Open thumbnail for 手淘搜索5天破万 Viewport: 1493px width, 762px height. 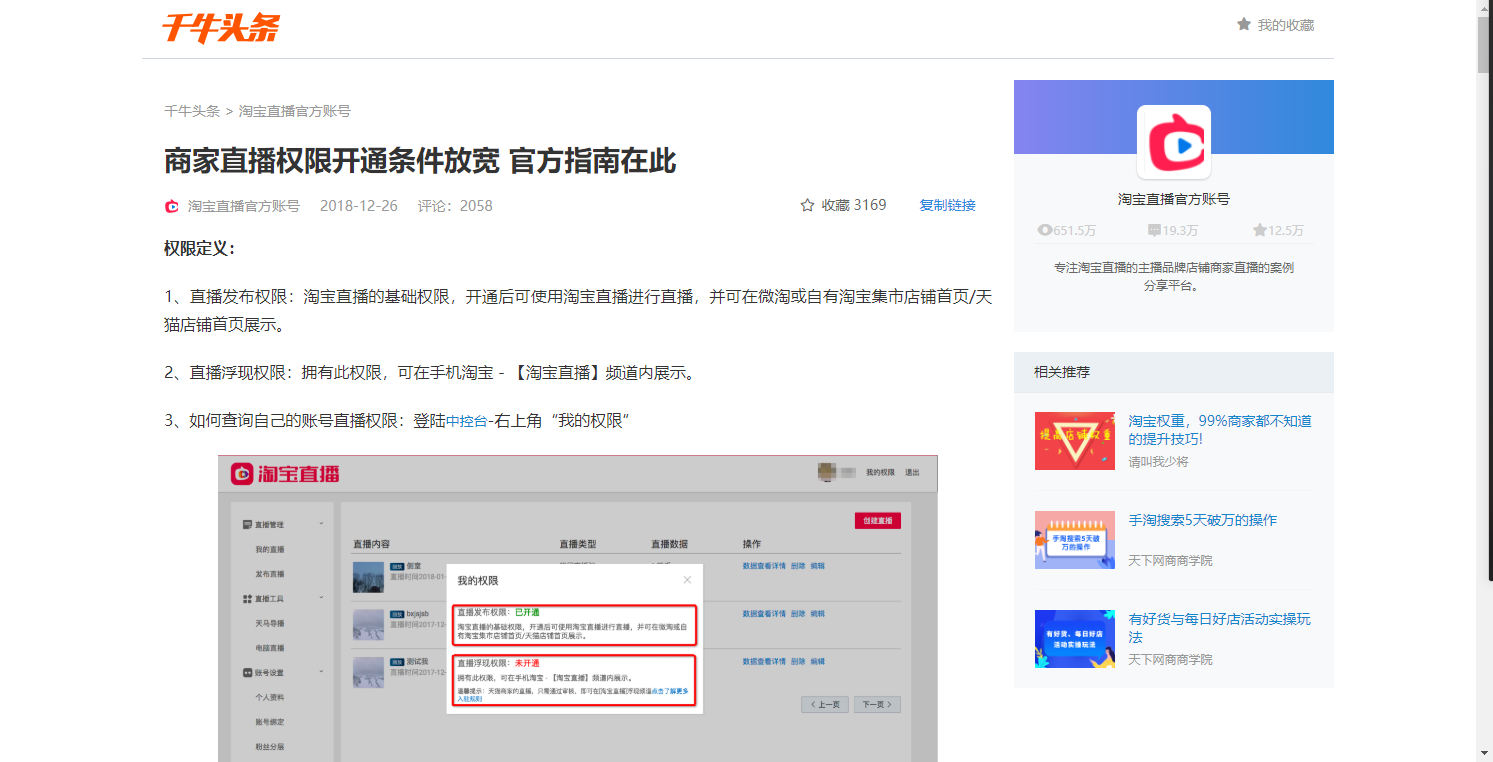coord(1075,540)
